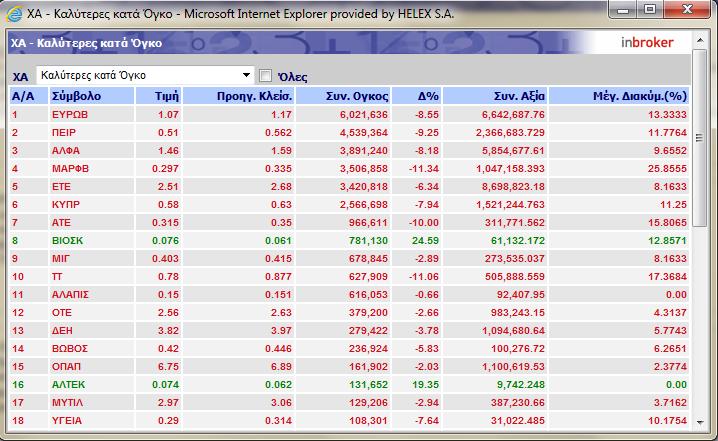This screenshot has height=441, width=718.
Task: Click total value 5,854,677.61
Action: [513, 151]
